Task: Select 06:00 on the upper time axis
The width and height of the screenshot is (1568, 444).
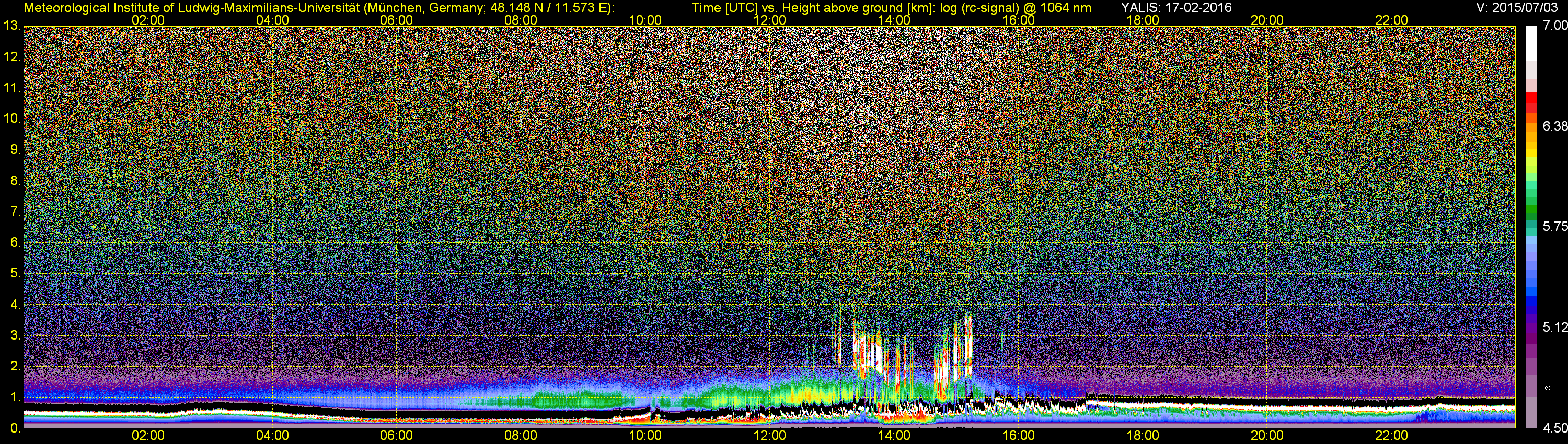Action: tap(396, 19)
